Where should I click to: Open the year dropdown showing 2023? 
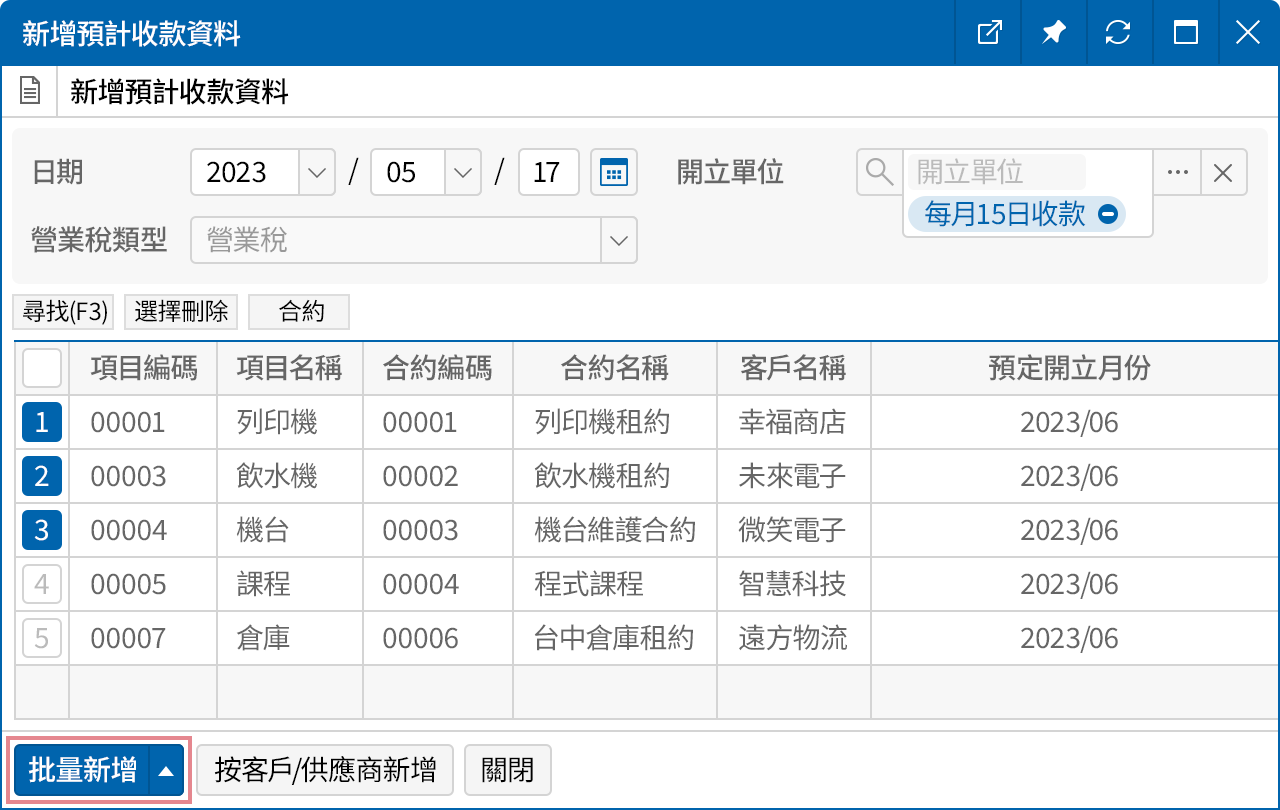tap(317, 172)
